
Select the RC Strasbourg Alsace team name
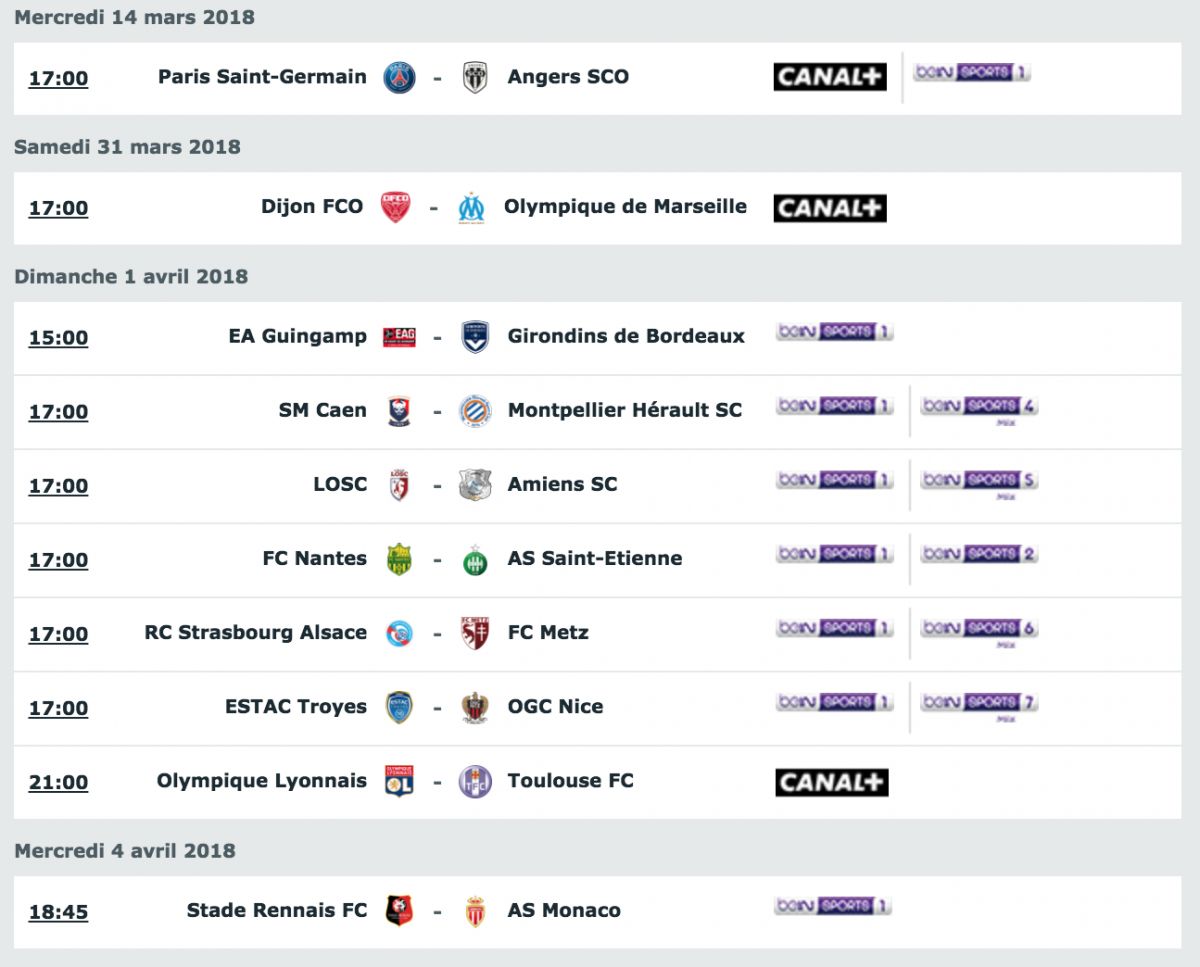256,633
